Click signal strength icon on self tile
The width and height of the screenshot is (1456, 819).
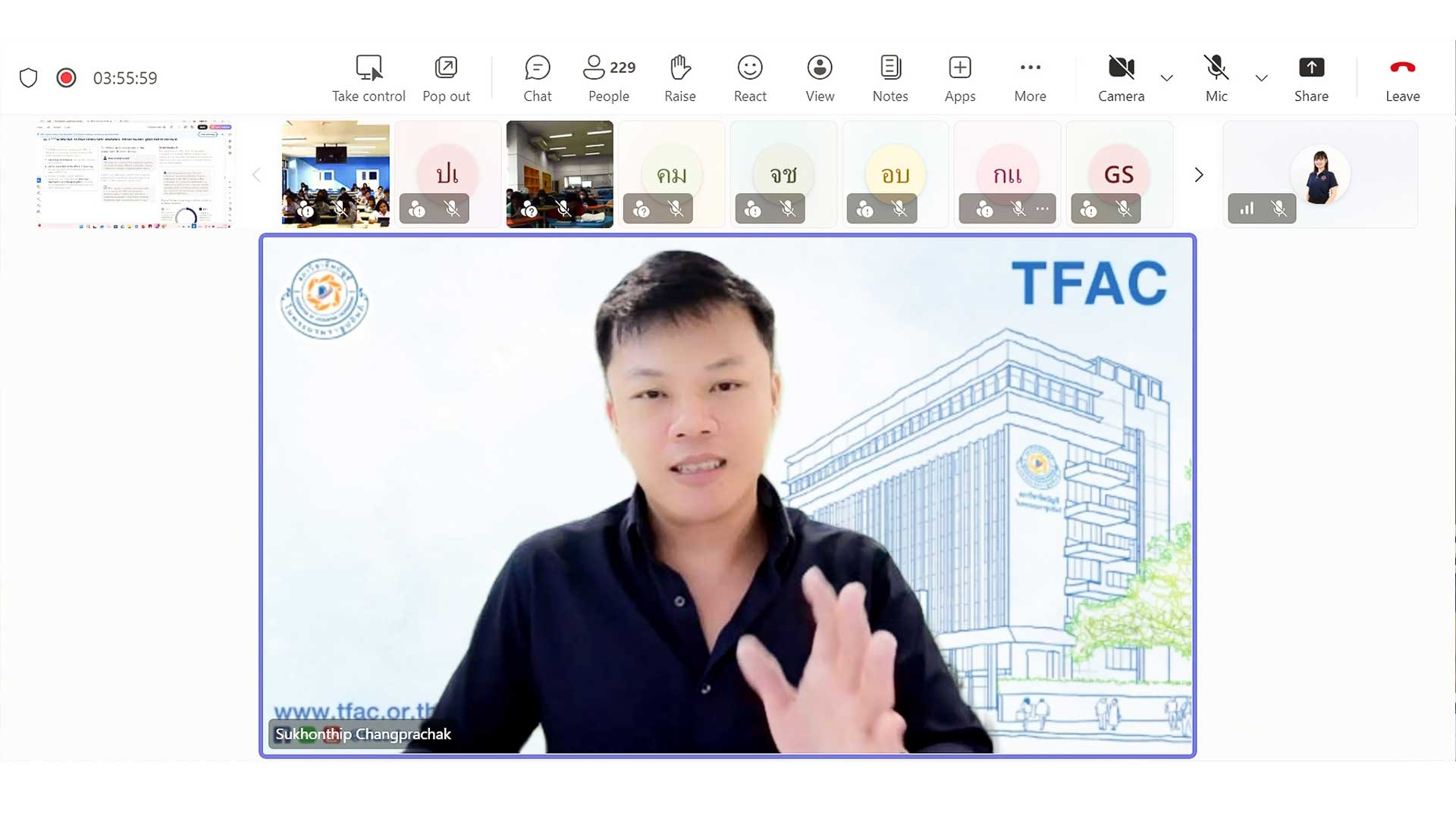[1247, 209]
